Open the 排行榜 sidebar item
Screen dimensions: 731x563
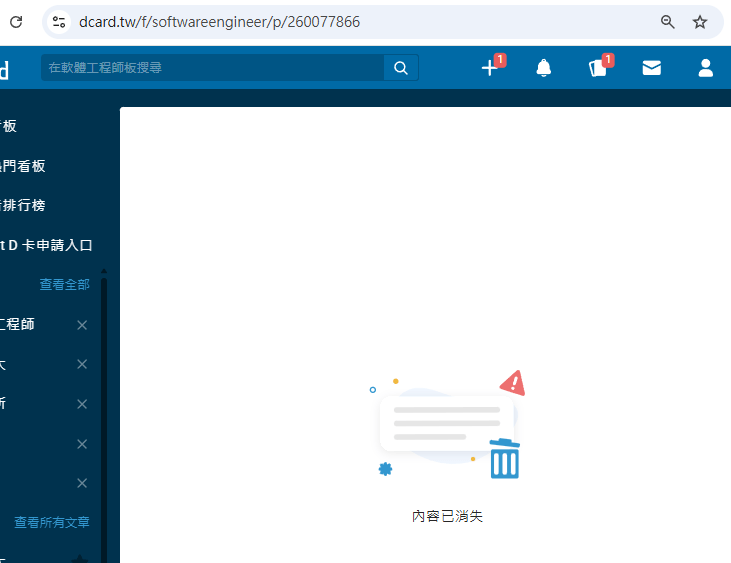(x=22, y=205)
